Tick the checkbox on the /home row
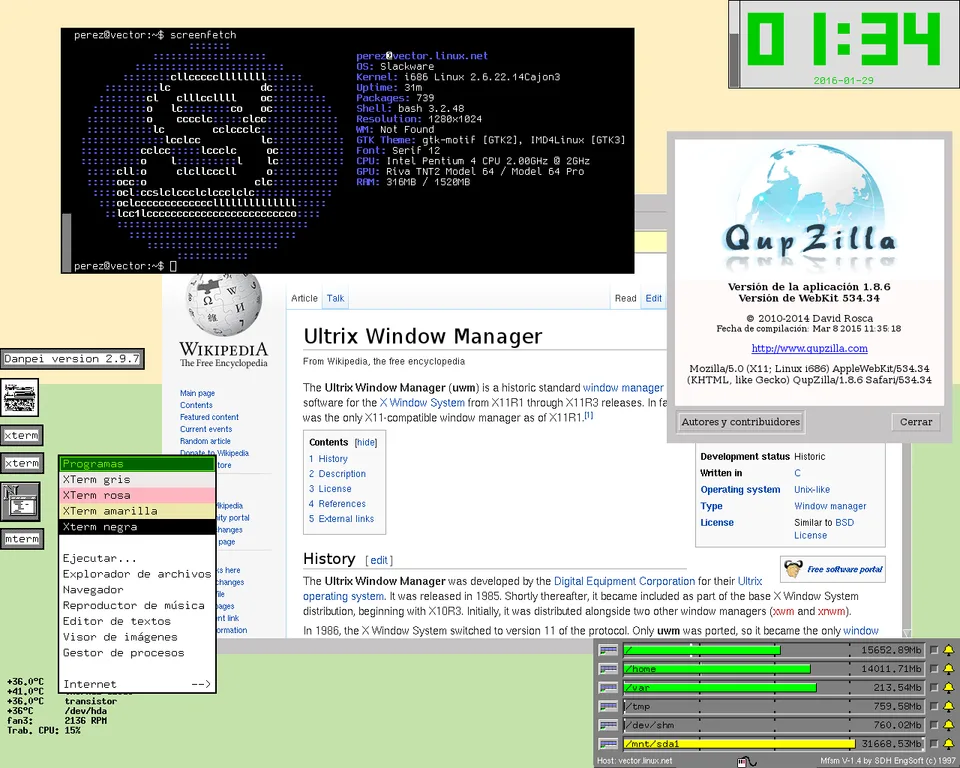The height and width of the screenshot is (768, 960). (x=934, y=669)
